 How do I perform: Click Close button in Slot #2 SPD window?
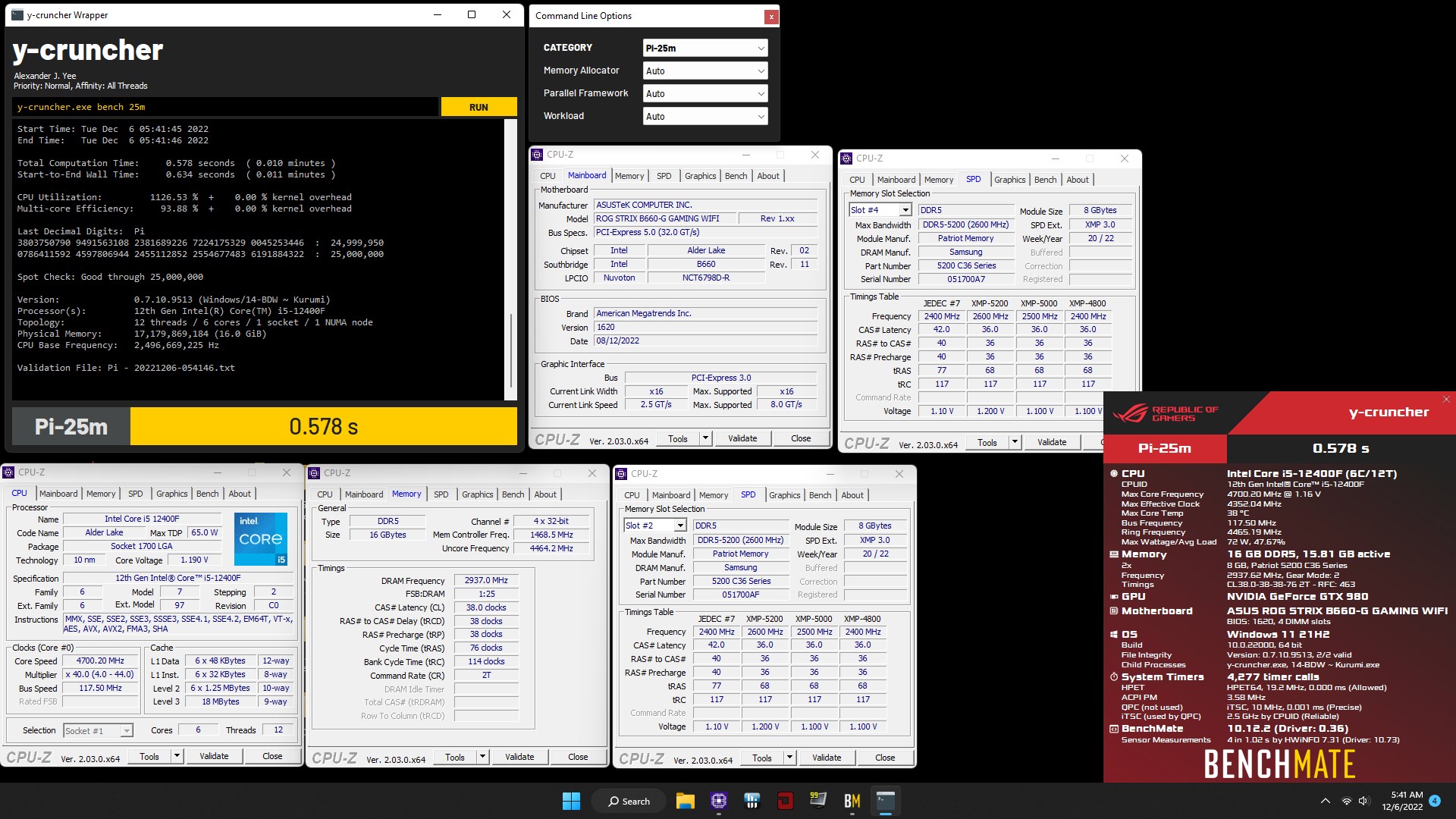point(885,758)
